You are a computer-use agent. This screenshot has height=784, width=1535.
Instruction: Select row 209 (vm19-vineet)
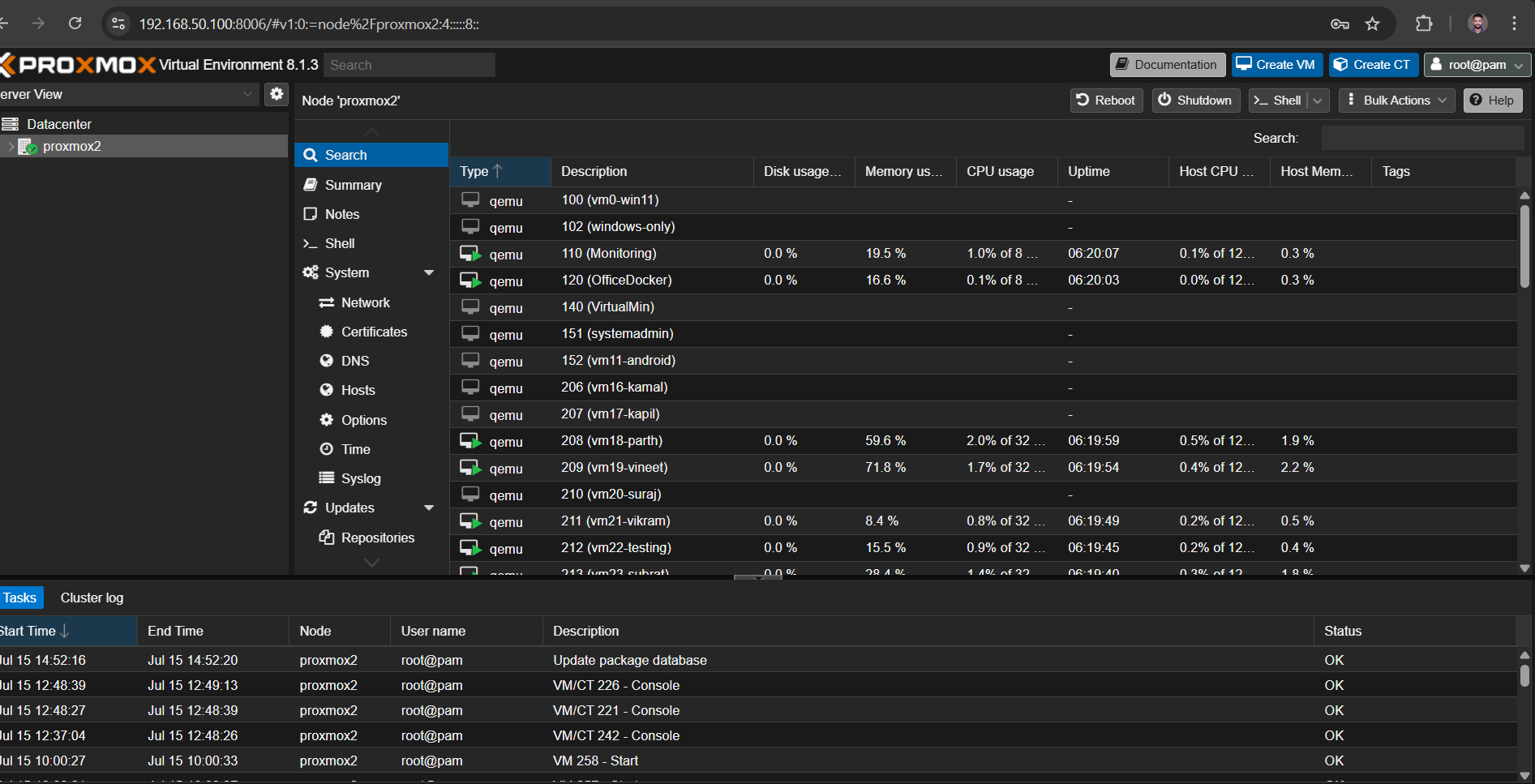983,468
